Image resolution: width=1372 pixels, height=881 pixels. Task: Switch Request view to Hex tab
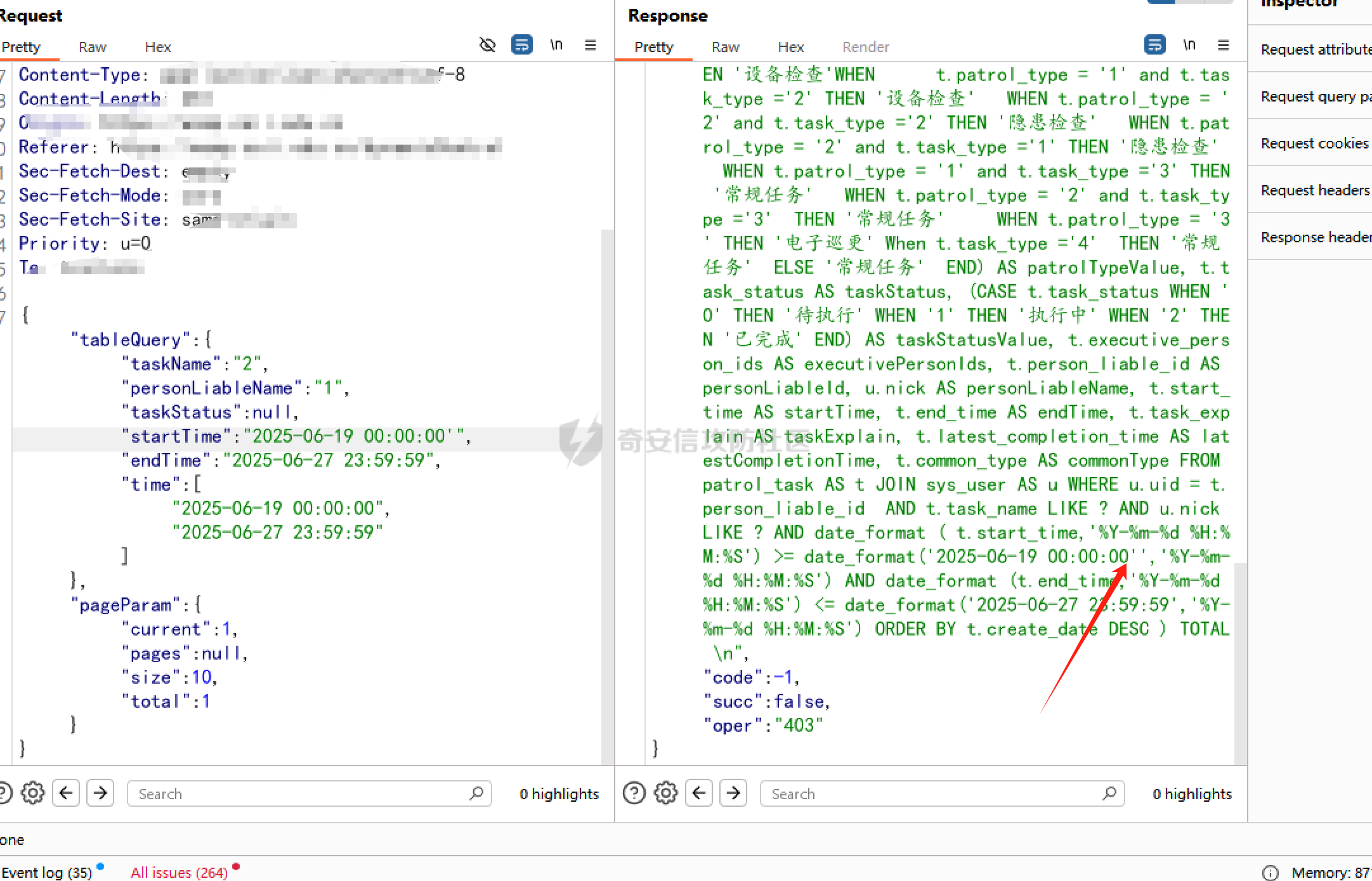click(158, 47)
